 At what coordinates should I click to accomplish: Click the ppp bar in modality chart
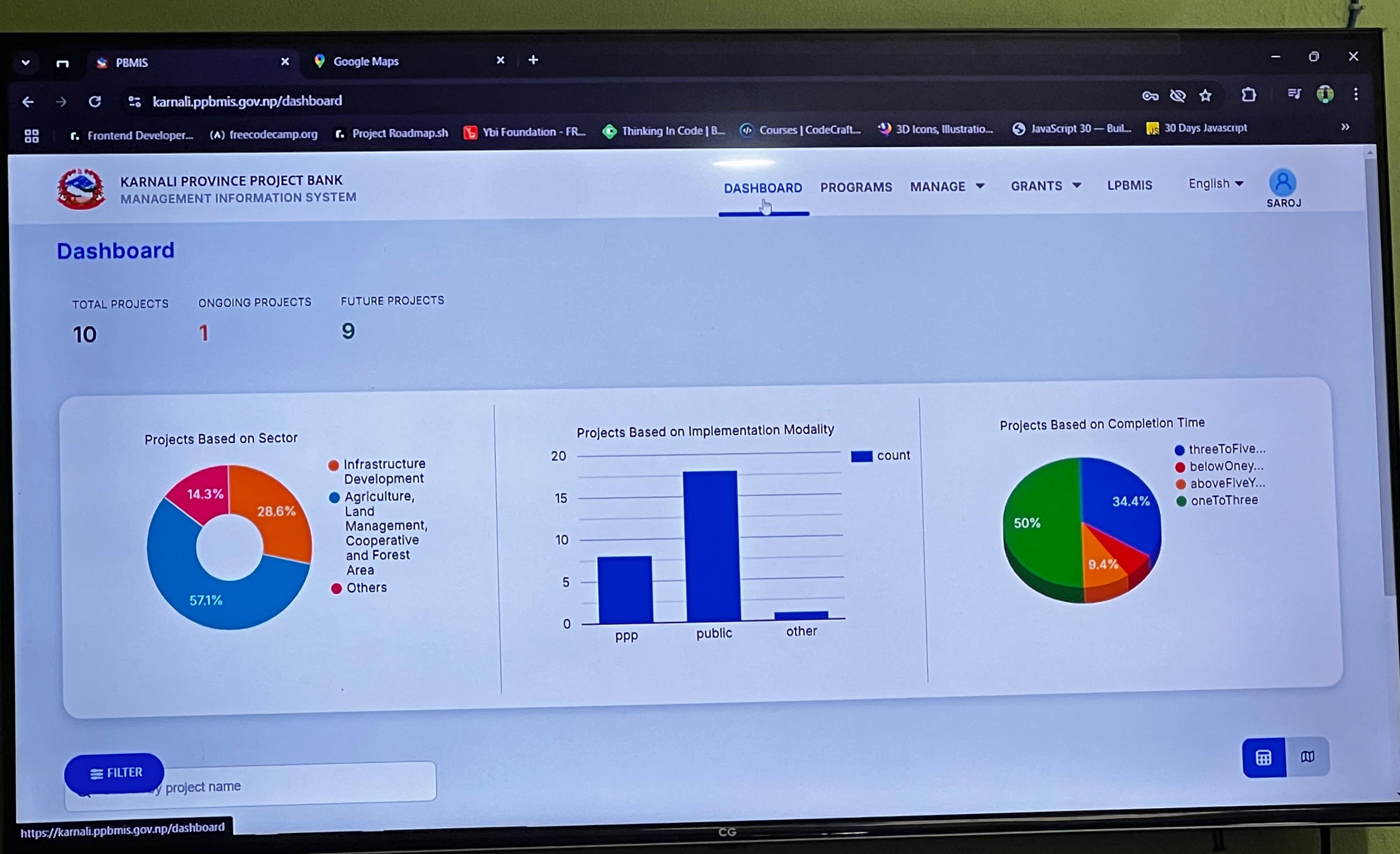[x=625, y=590]
